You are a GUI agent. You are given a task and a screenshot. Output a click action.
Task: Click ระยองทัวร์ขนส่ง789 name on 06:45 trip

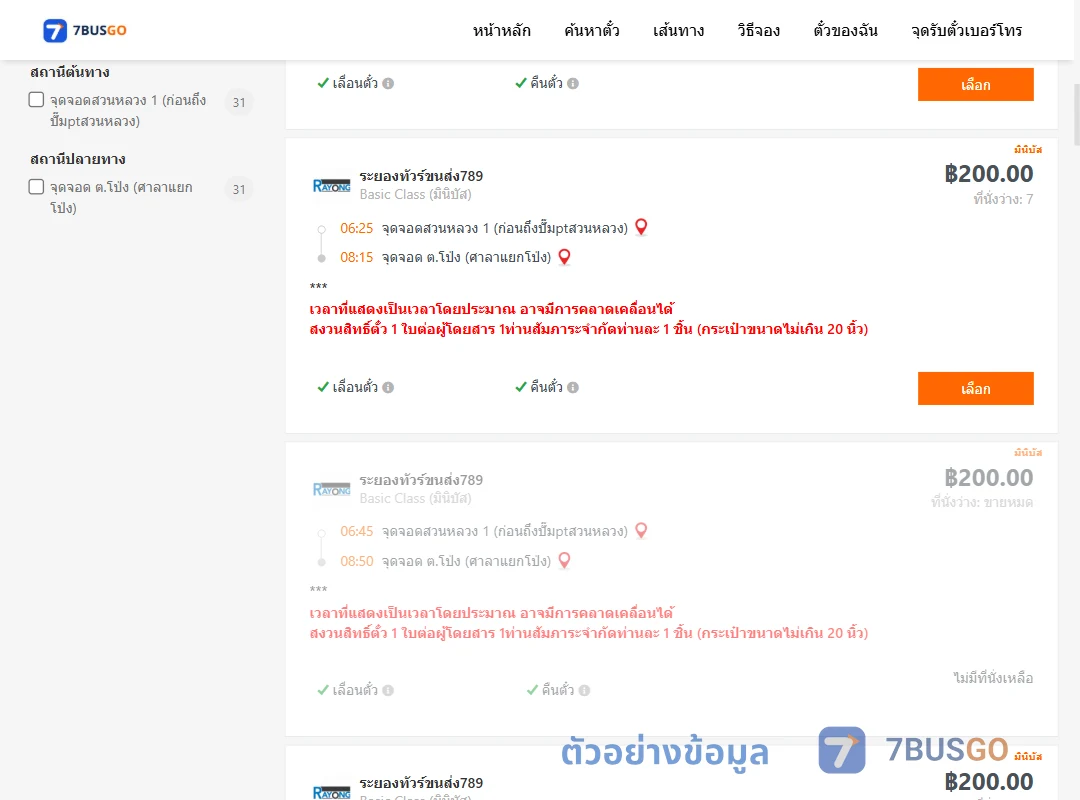coord(421,480)
